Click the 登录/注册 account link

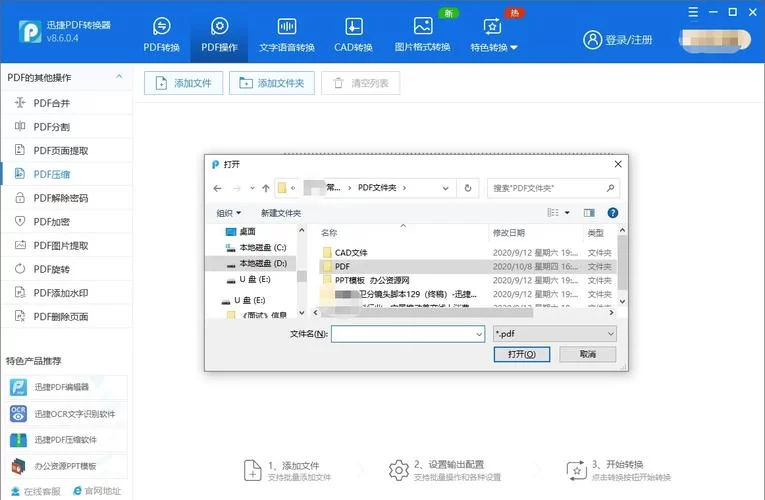coord(618,40)
